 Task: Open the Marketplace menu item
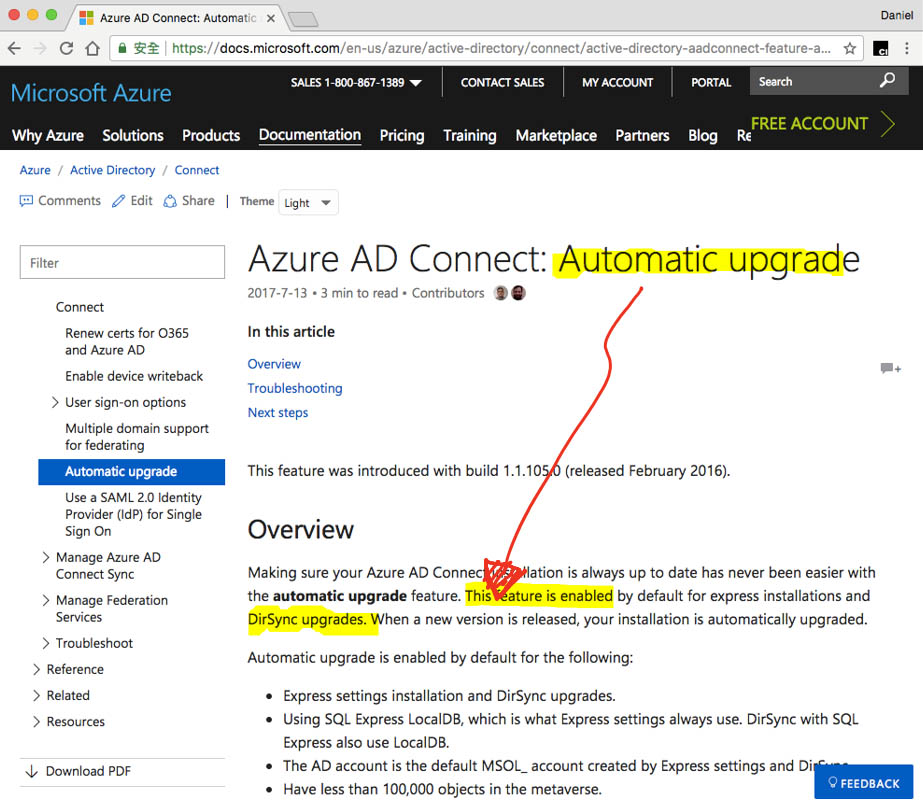(x=556, y=135)
